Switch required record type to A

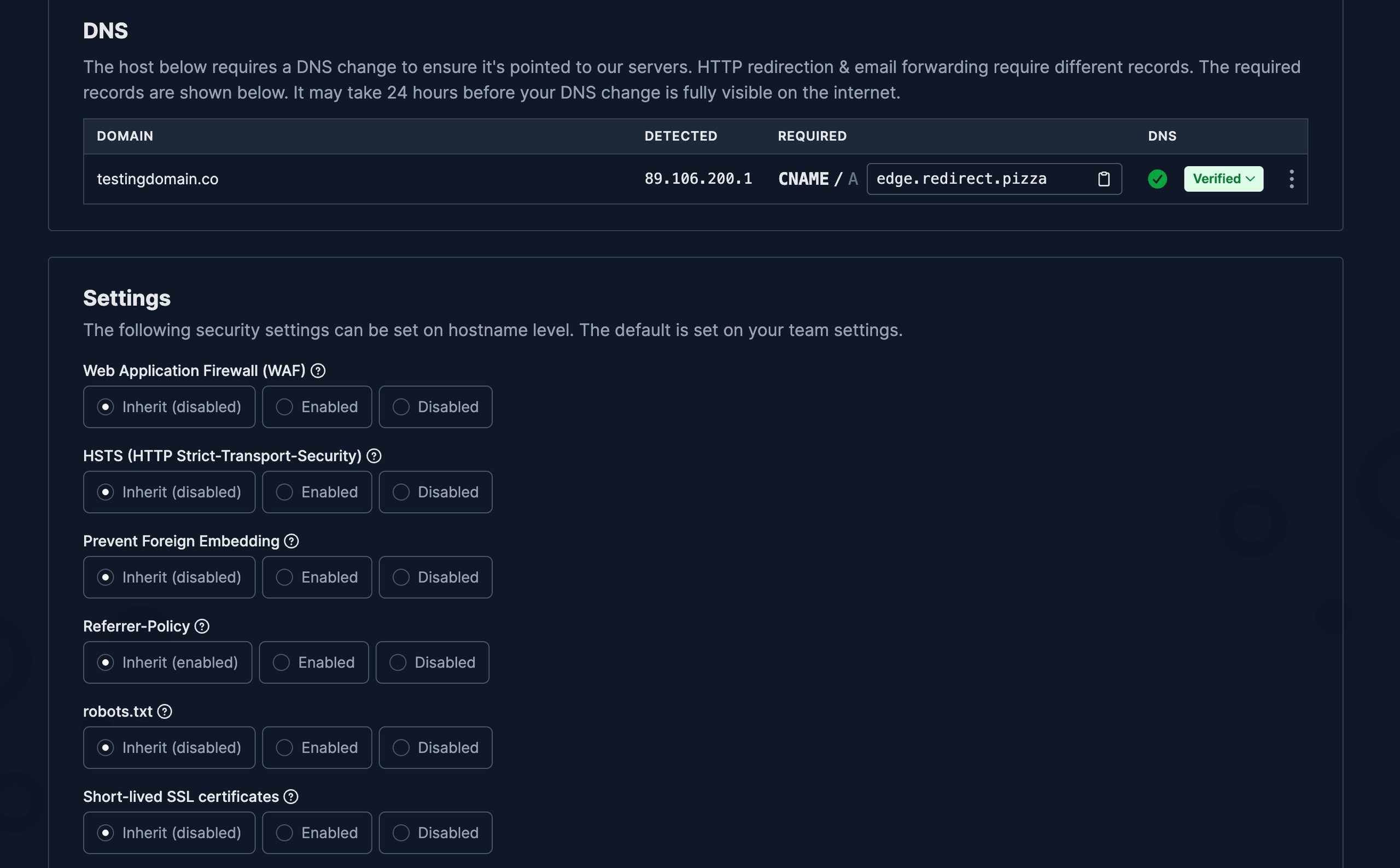[x=853, y=179]
